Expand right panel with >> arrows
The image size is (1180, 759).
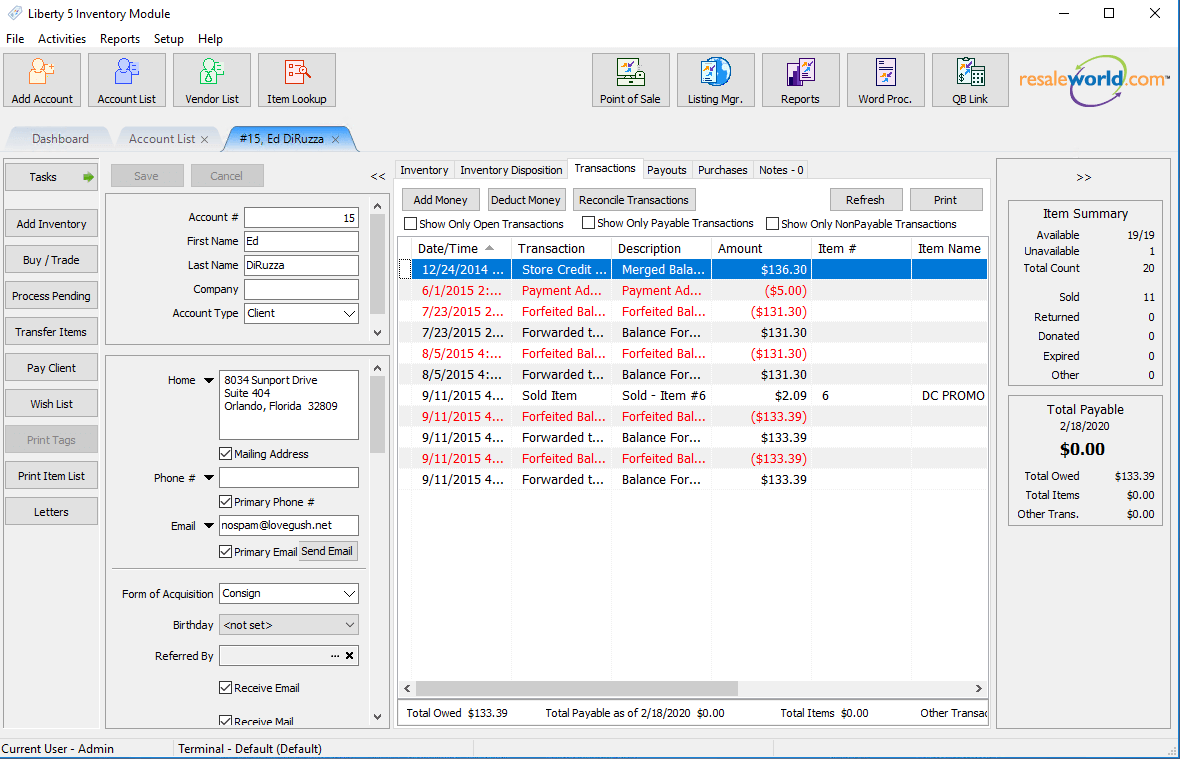1084,178
